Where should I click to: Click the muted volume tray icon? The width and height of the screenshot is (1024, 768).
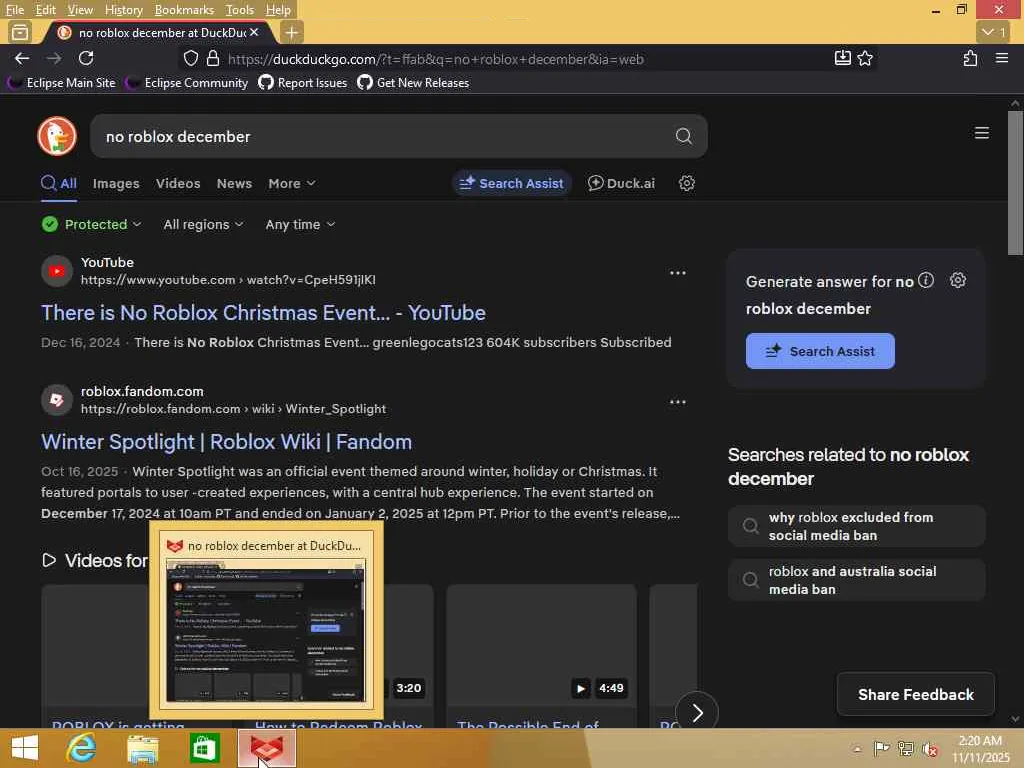pos(930,748)
